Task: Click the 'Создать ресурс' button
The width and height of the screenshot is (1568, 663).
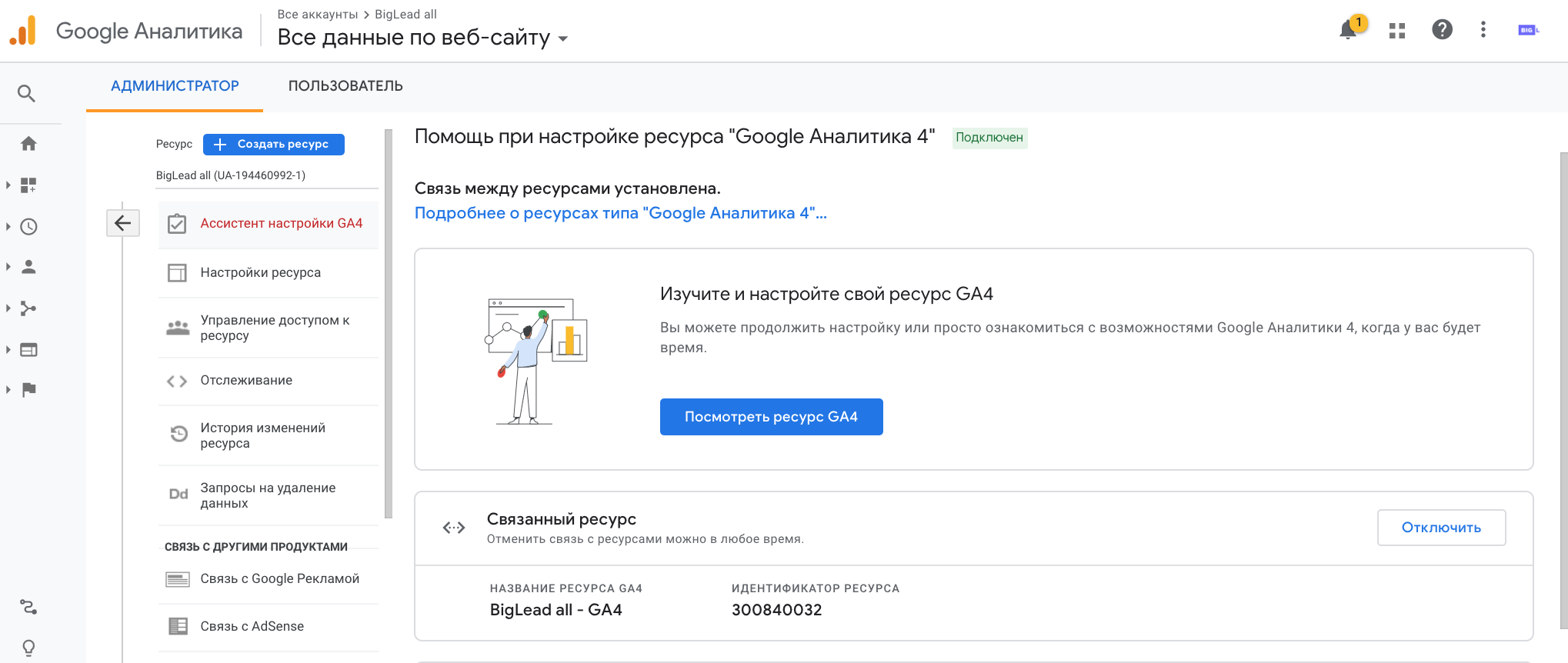Action: tap(274, 145)
